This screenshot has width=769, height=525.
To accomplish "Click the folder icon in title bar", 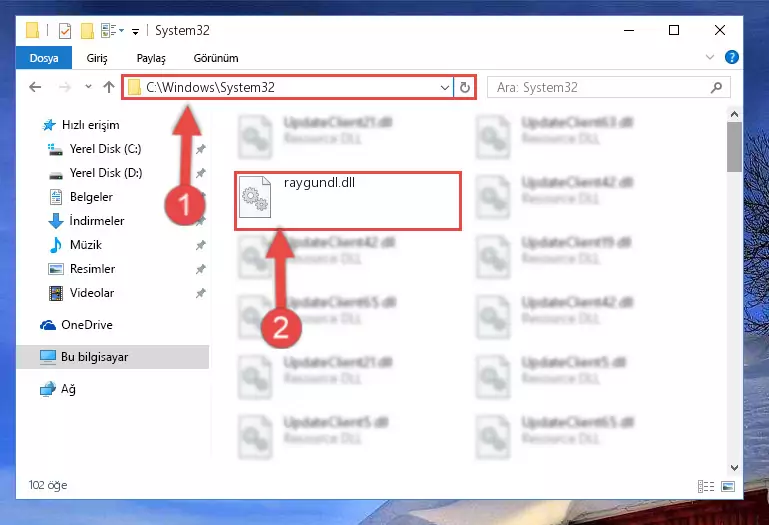I will [32, 30].
